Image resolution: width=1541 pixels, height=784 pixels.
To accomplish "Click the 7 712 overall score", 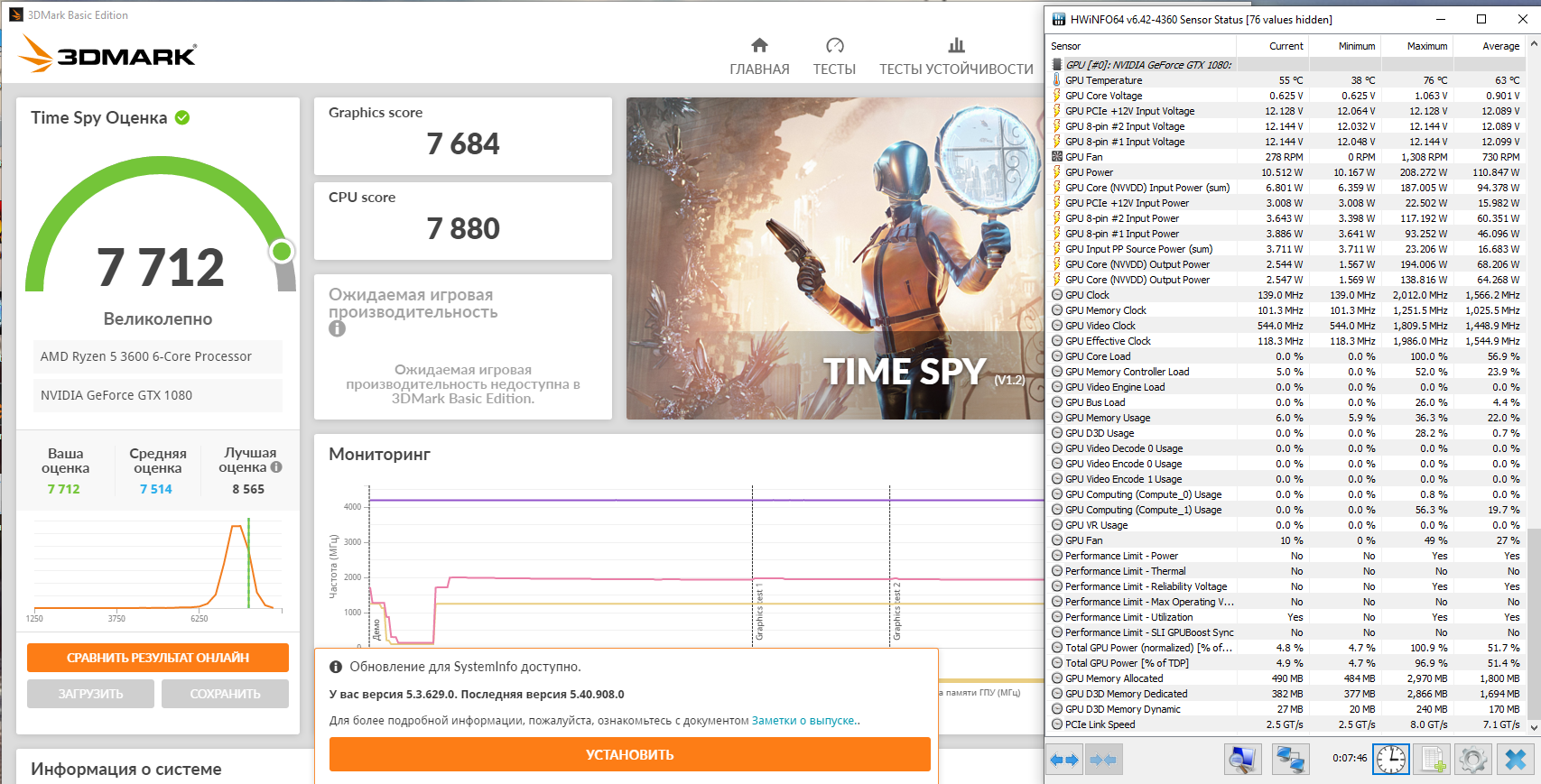I will tap(161, 268).
